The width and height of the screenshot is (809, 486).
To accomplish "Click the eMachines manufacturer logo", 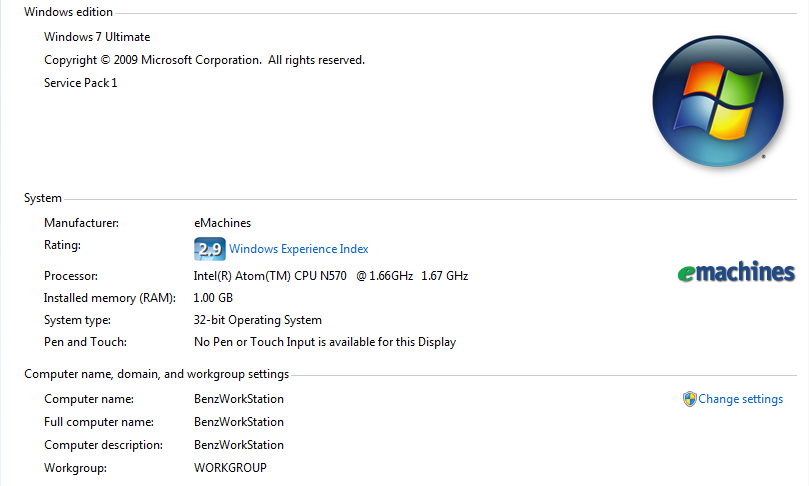I will point(735,272).
